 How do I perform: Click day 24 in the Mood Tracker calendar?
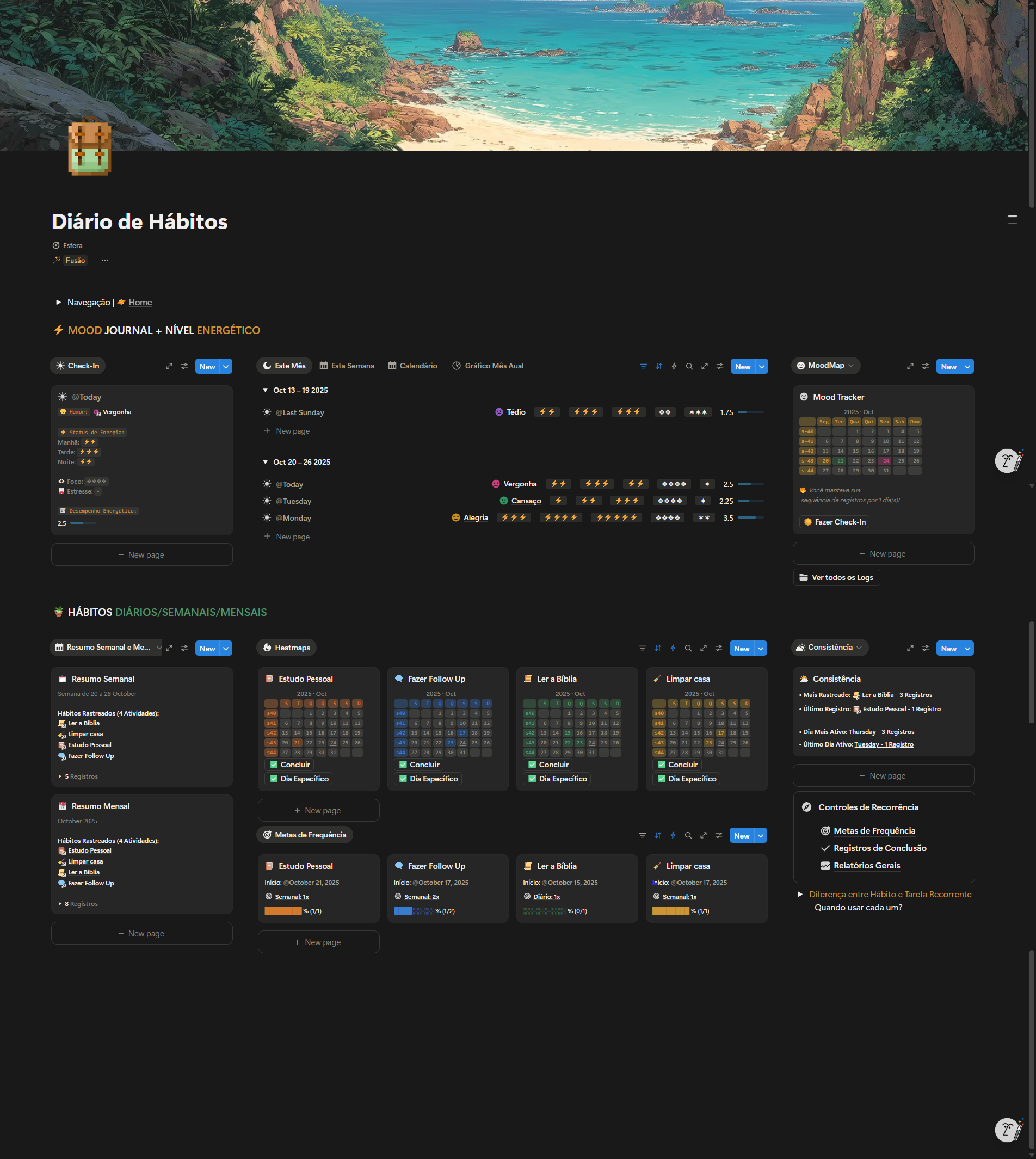click(886, 461)
